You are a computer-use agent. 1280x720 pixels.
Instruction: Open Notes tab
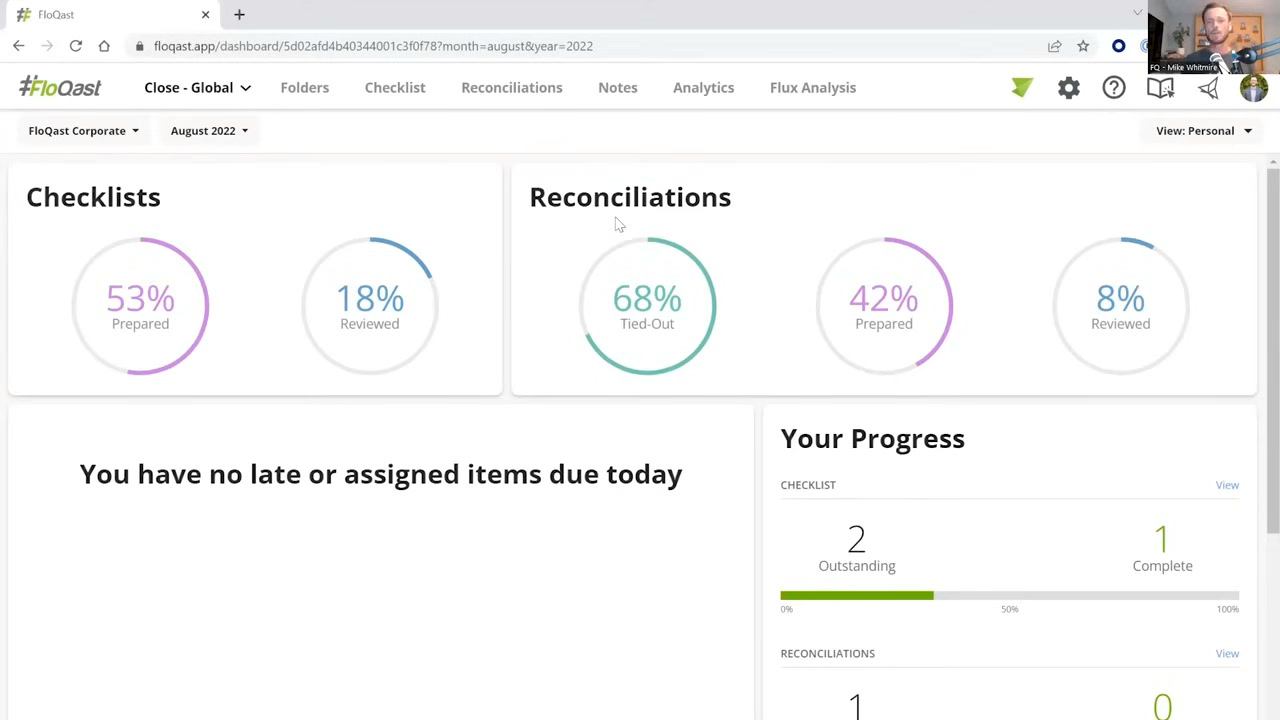[x=618, y=88]
